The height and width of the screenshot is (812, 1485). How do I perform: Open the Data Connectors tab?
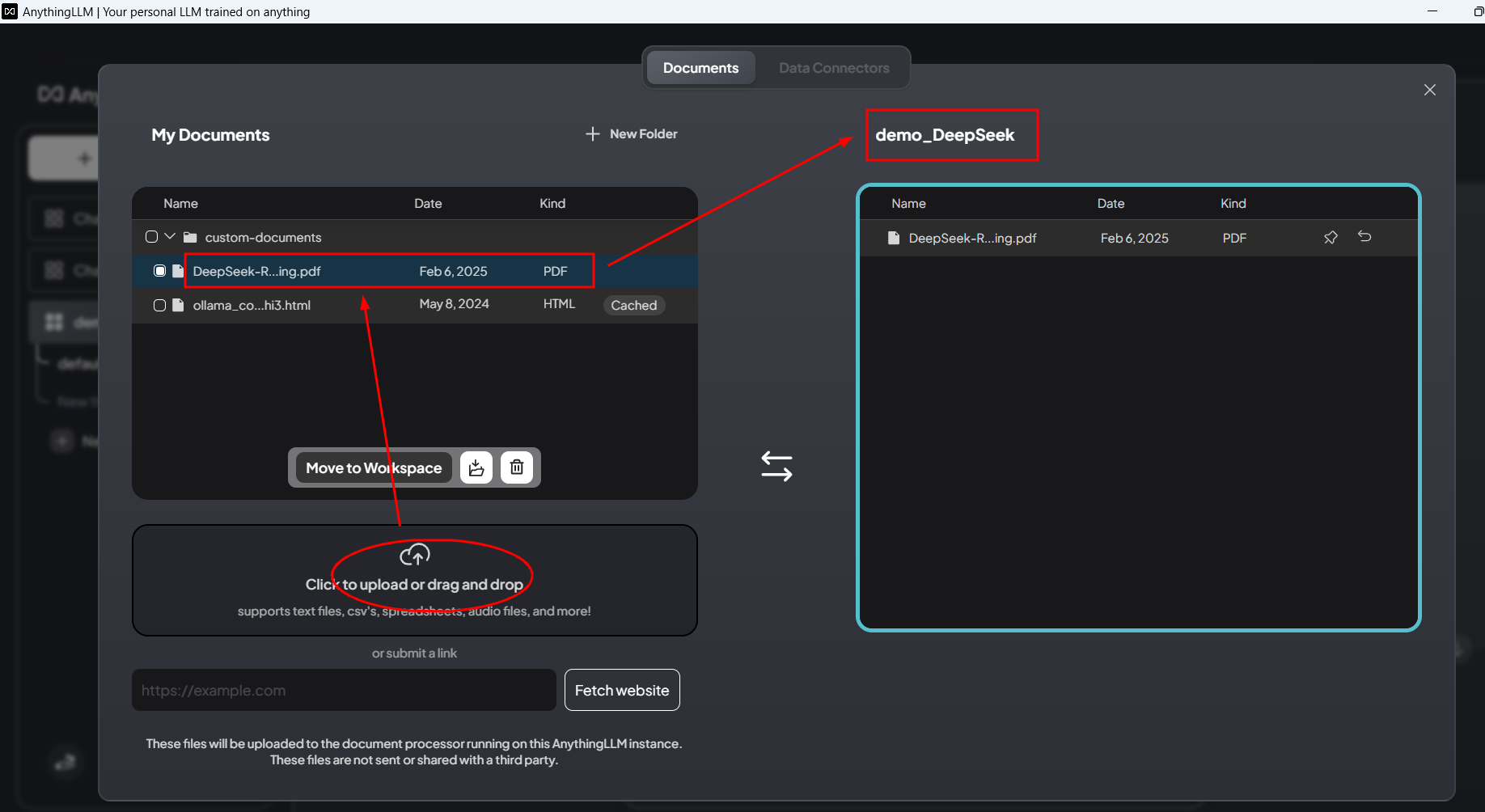(834, 68)
